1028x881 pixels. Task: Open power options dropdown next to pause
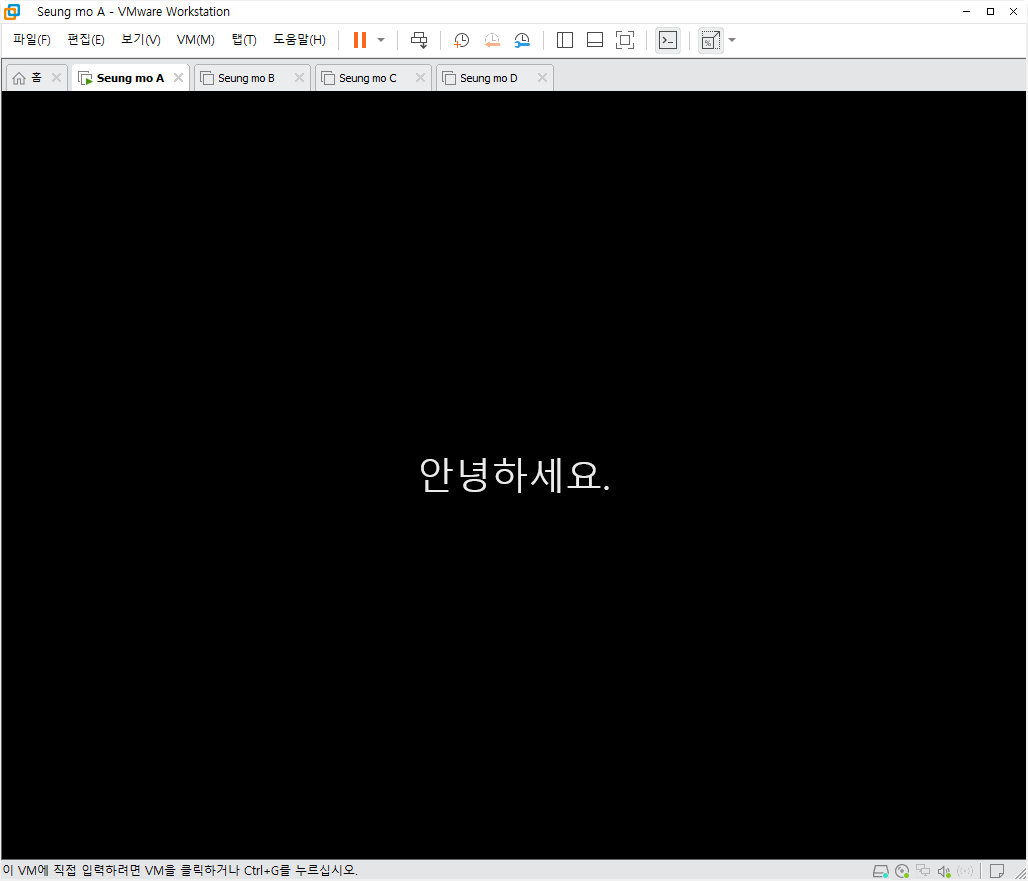click(381, 40)
